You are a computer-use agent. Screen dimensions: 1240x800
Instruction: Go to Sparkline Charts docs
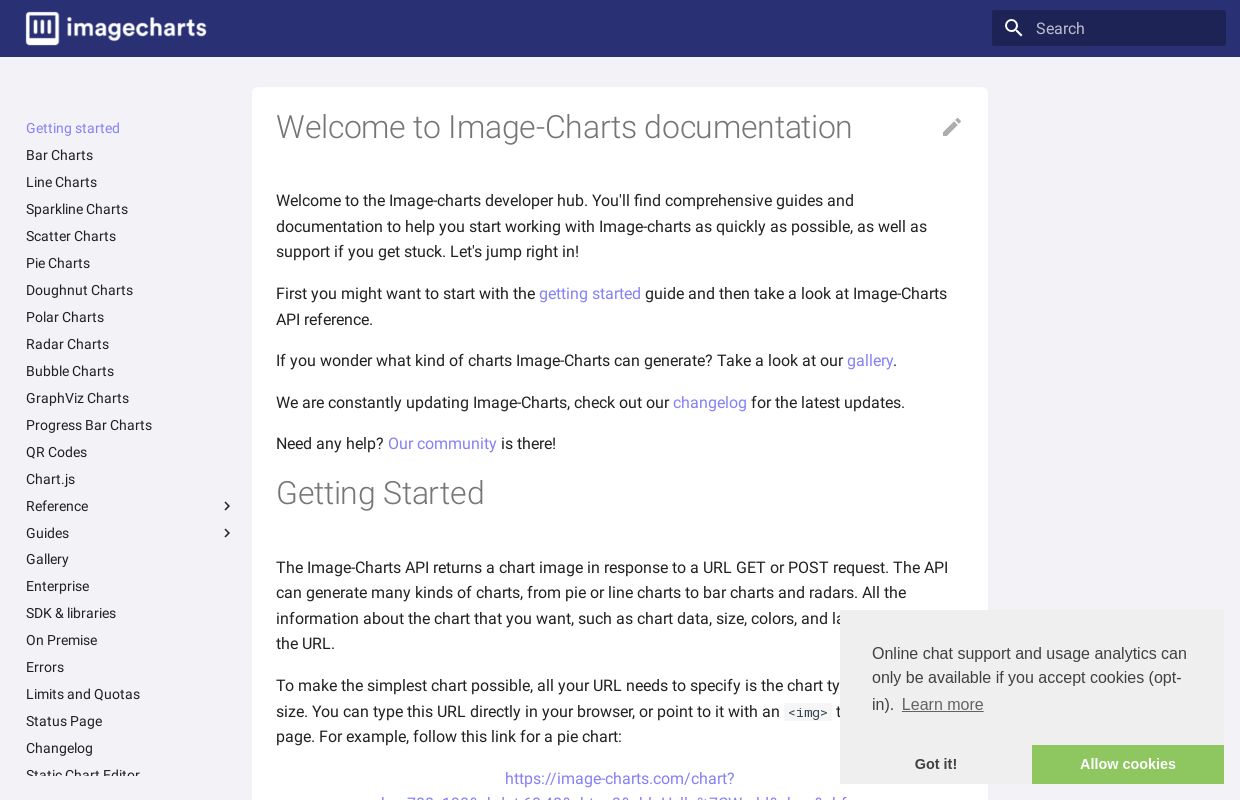(x=77, y=209)
